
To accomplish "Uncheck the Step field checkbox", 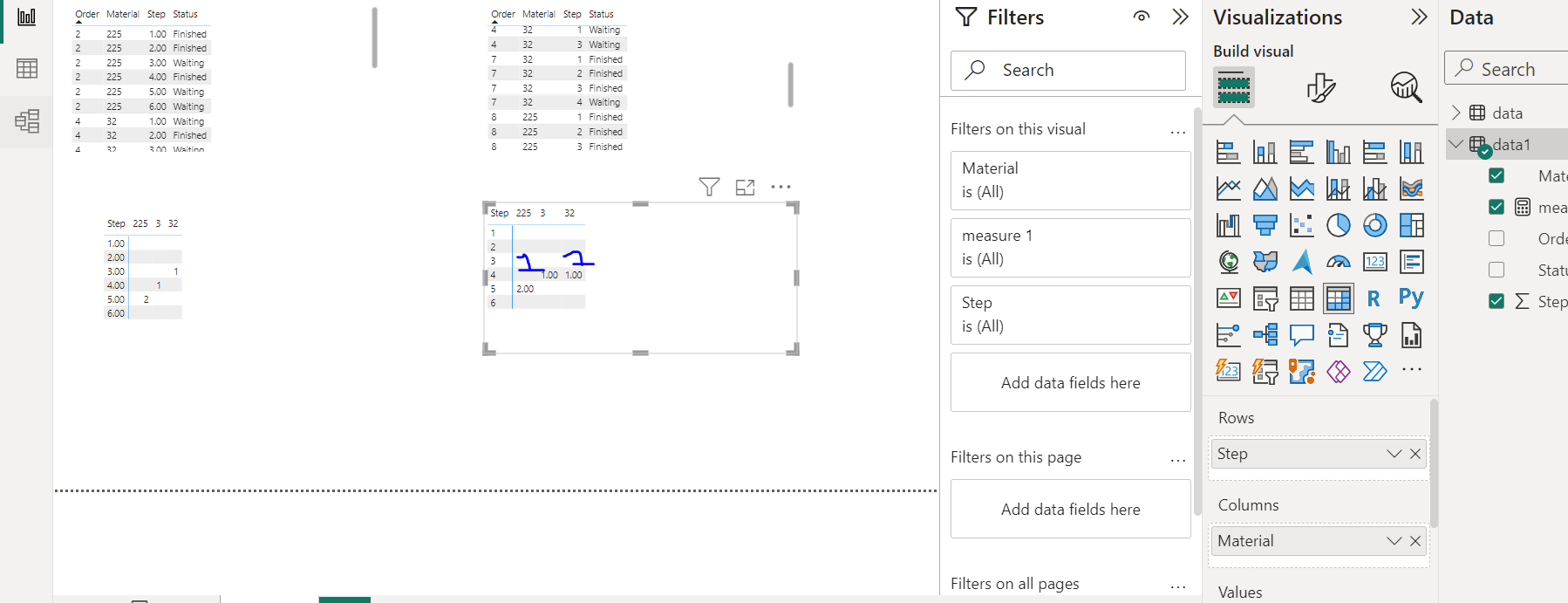I will click(x=1496, y=301).
